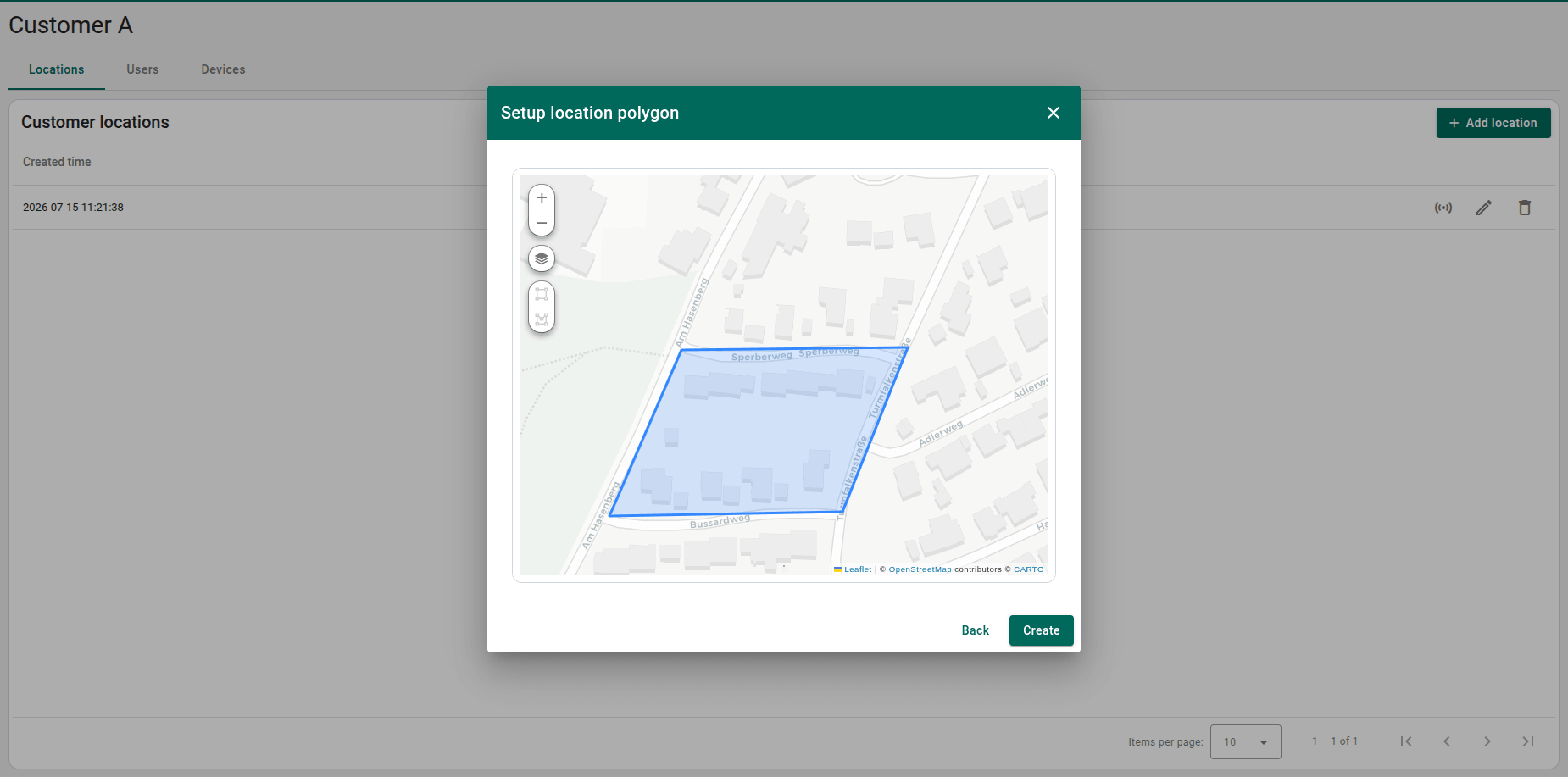Viewport: 1568px width, 777px height.
Task: Switch to the Devices tab
Action: tap(223, 69)
